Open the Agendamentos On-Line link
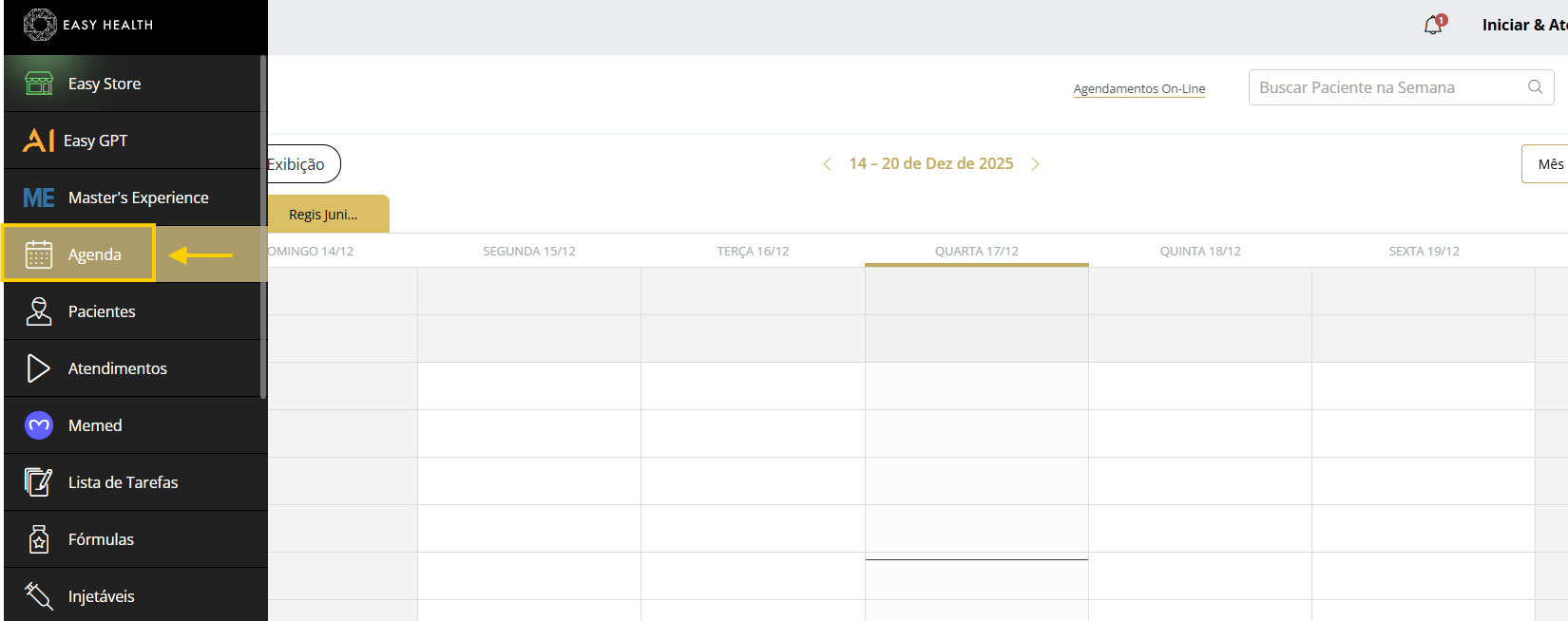The image size is (1568, 621). (x=1138, y=89)
